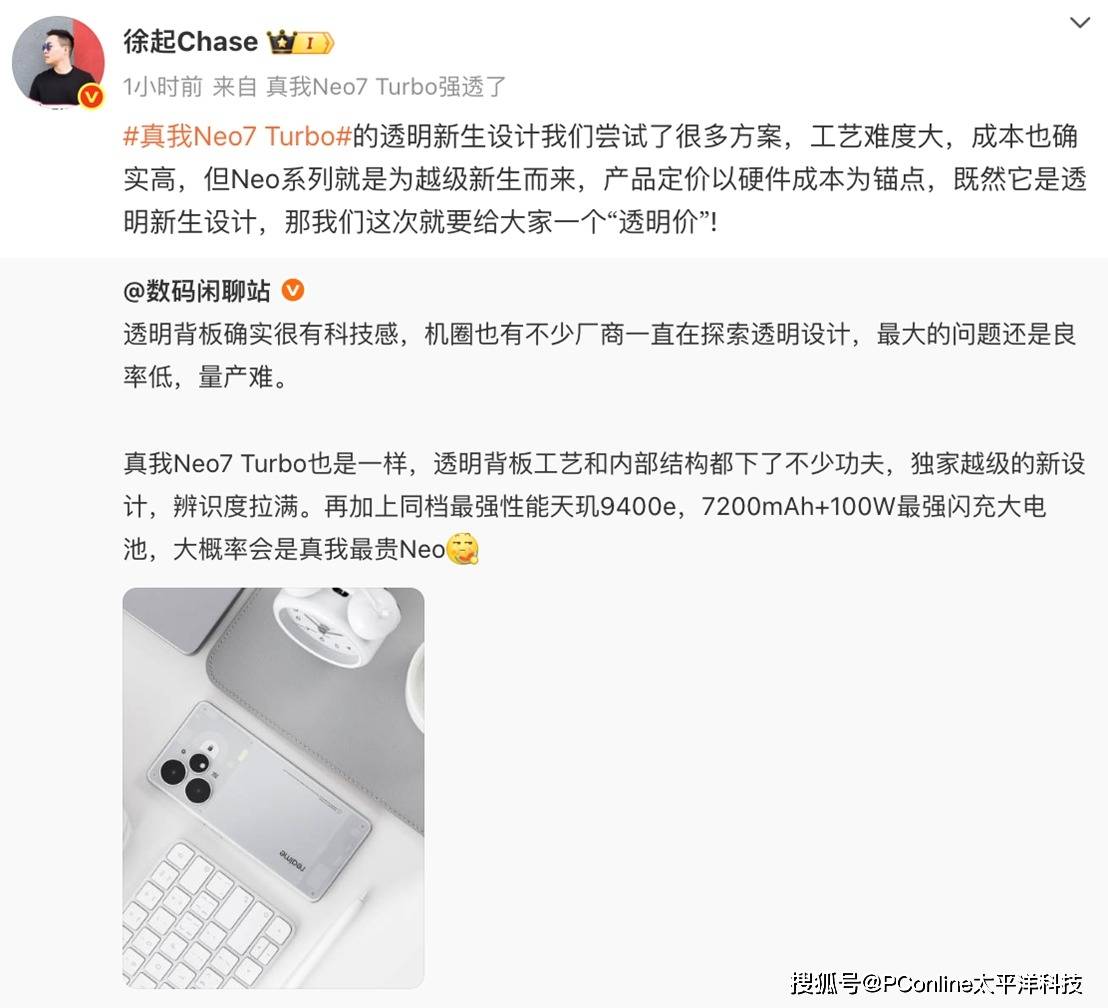
Task: Click the reposted paragraph about 良率低，量产难
Action: click(x=600, y=355)
